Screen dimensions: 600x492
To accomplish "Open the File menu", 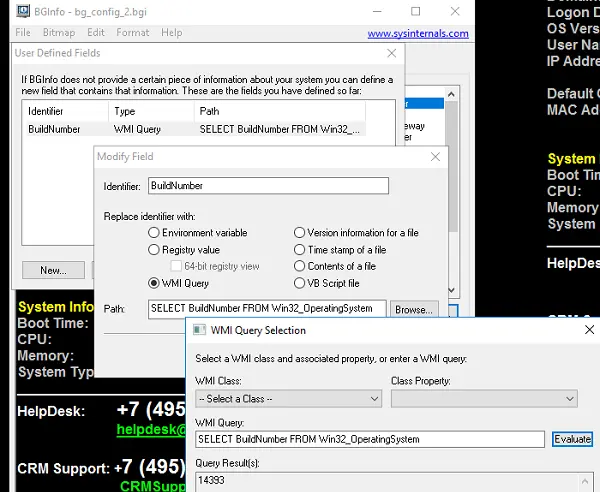I will point(23,33).
